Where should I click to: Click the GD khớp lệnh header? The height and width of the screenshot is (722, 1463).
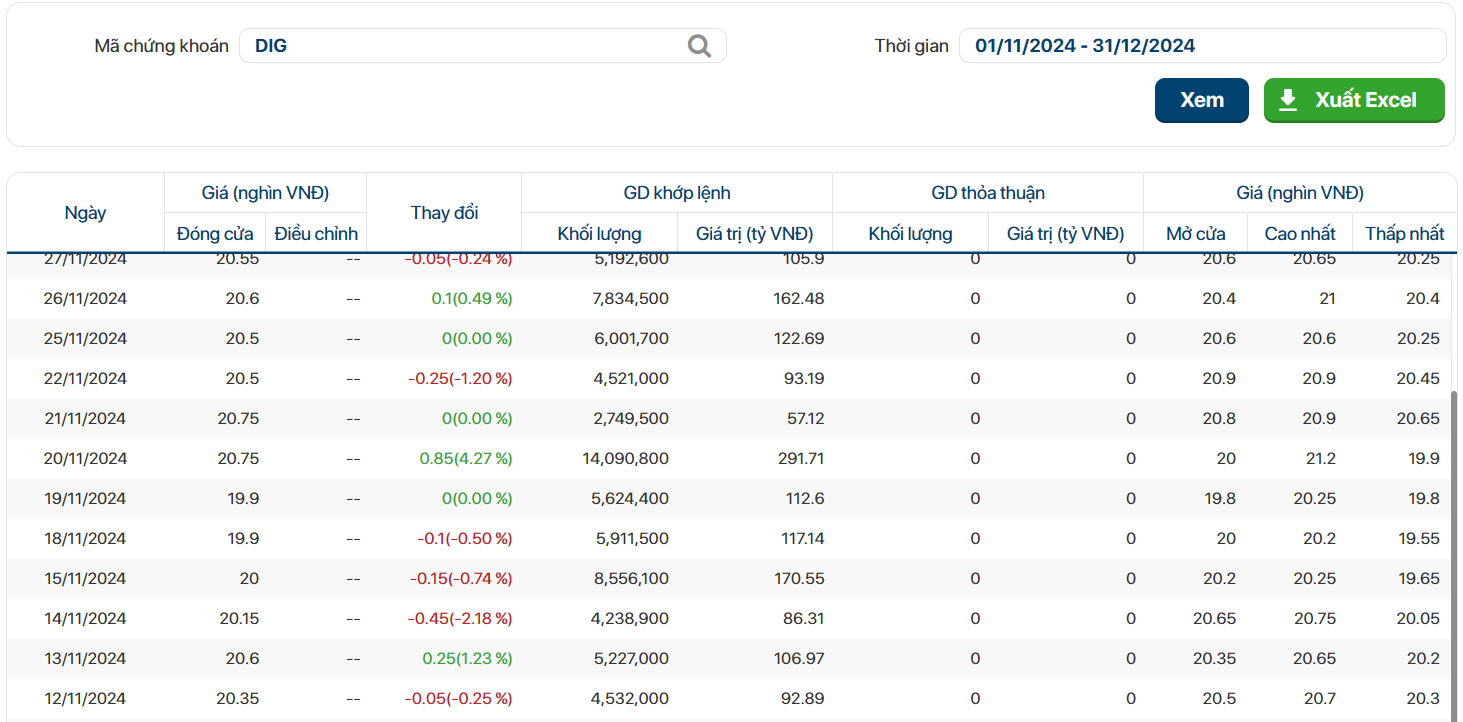676,193
